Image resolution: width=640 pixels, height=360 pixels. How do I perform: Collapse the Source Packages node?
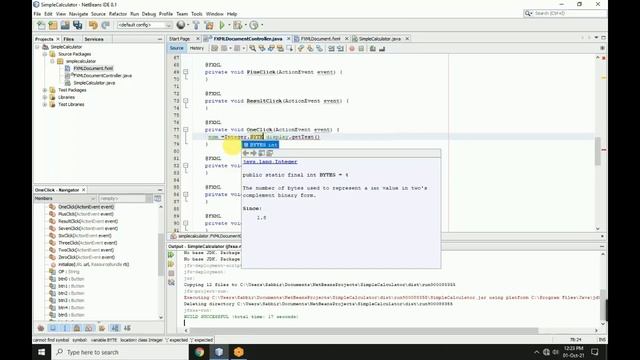[x=45, y=54]
